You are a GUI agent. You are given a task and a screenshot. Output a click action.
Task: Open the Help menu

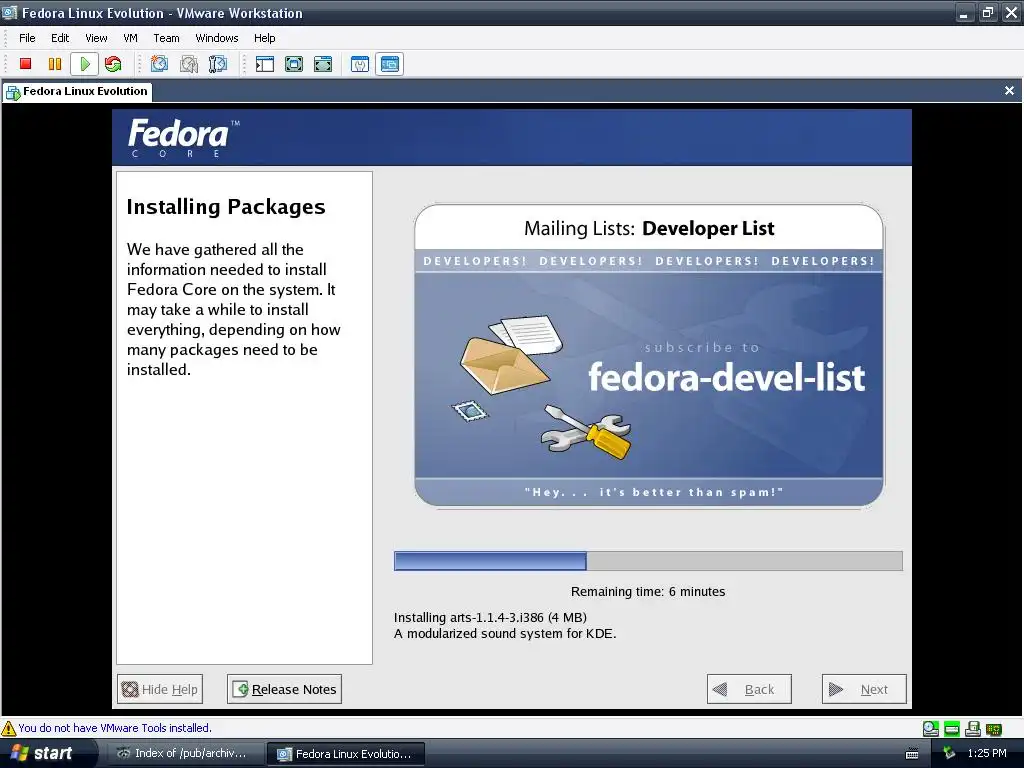point(264,38)
